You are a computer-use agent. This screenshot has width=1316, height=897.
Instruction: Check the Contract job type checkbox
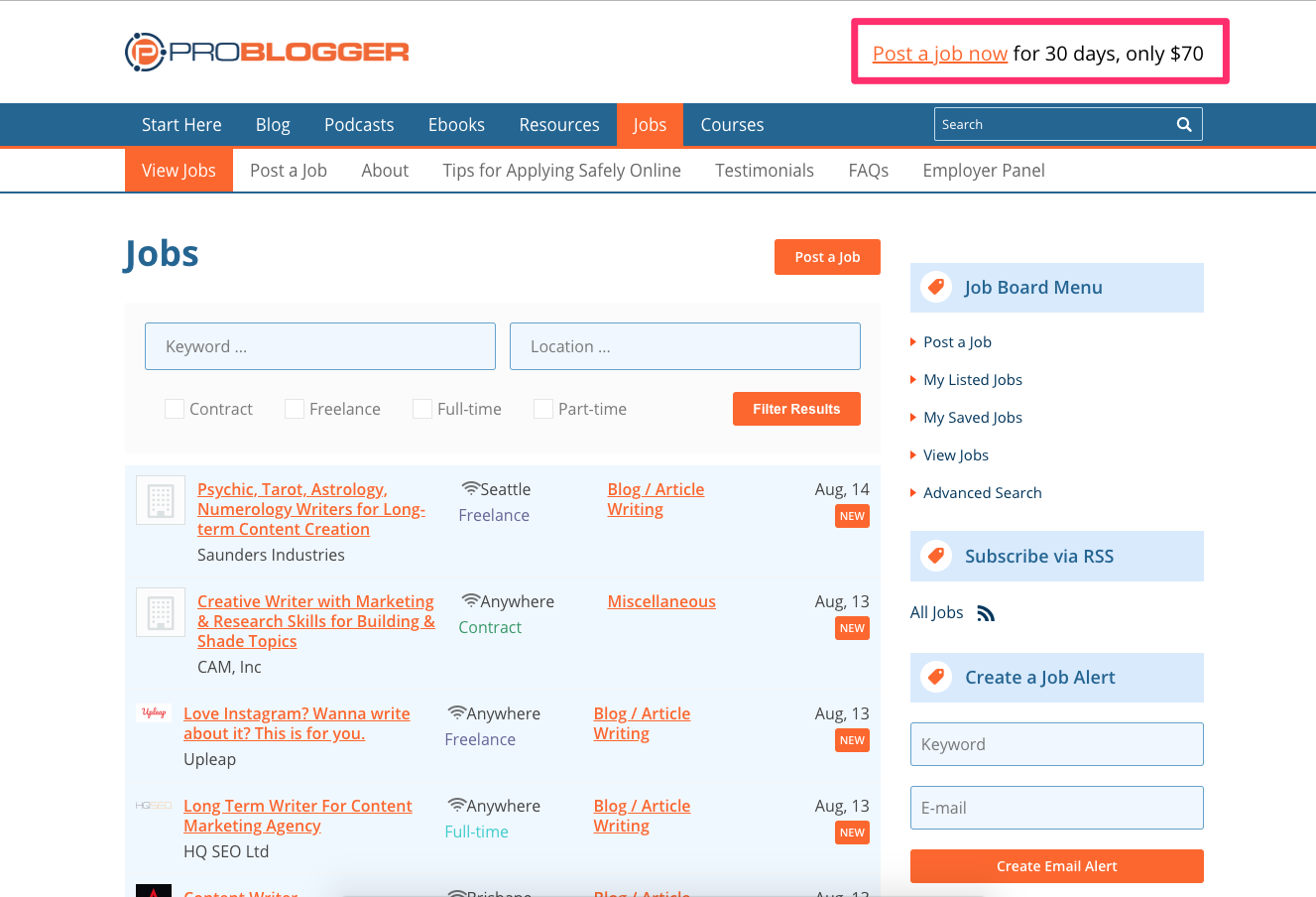(x=175, y=409)
